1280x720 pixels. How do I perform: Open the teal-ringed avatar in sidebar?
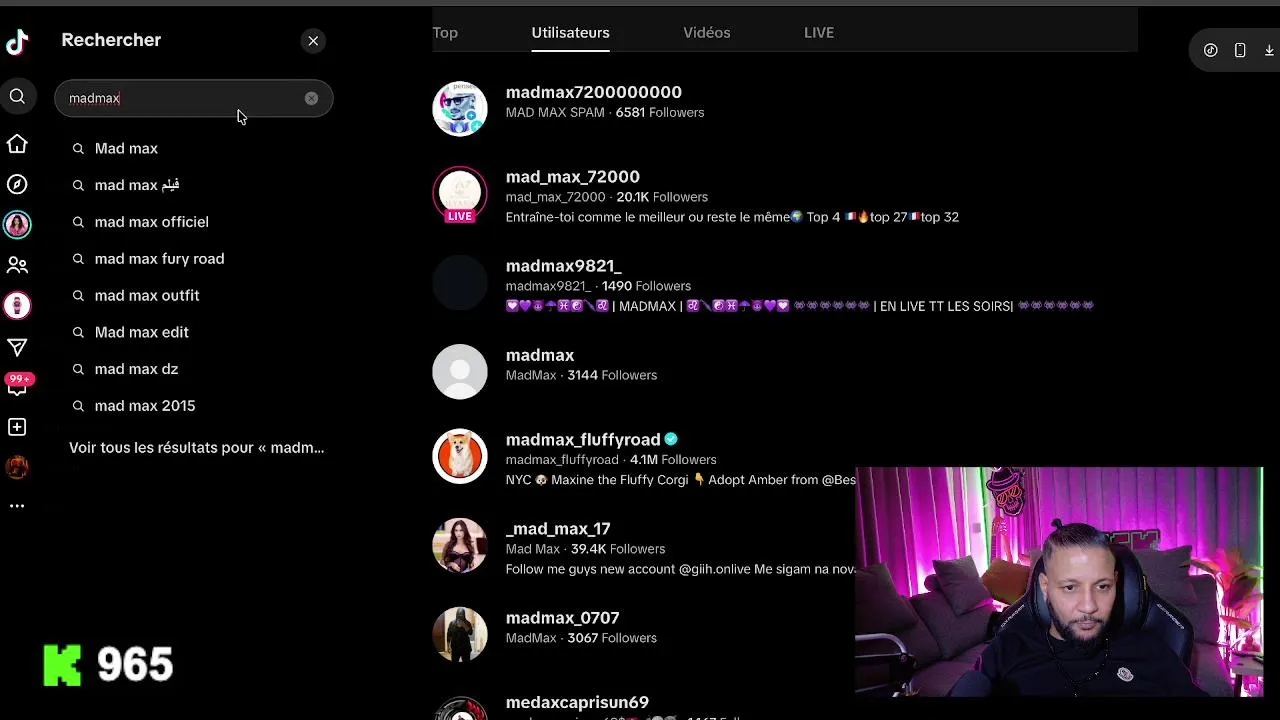(x=17, y=225)
